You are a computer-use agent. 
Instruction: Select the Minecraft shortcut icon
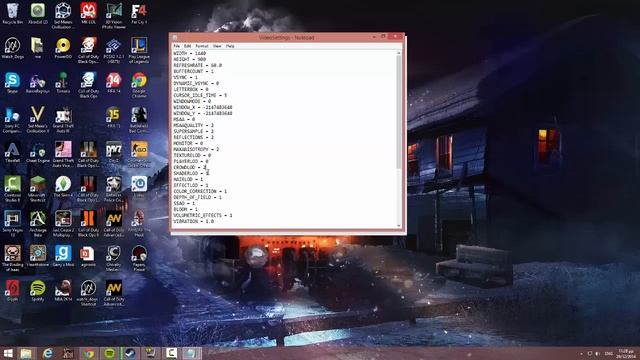coord(38,189)
